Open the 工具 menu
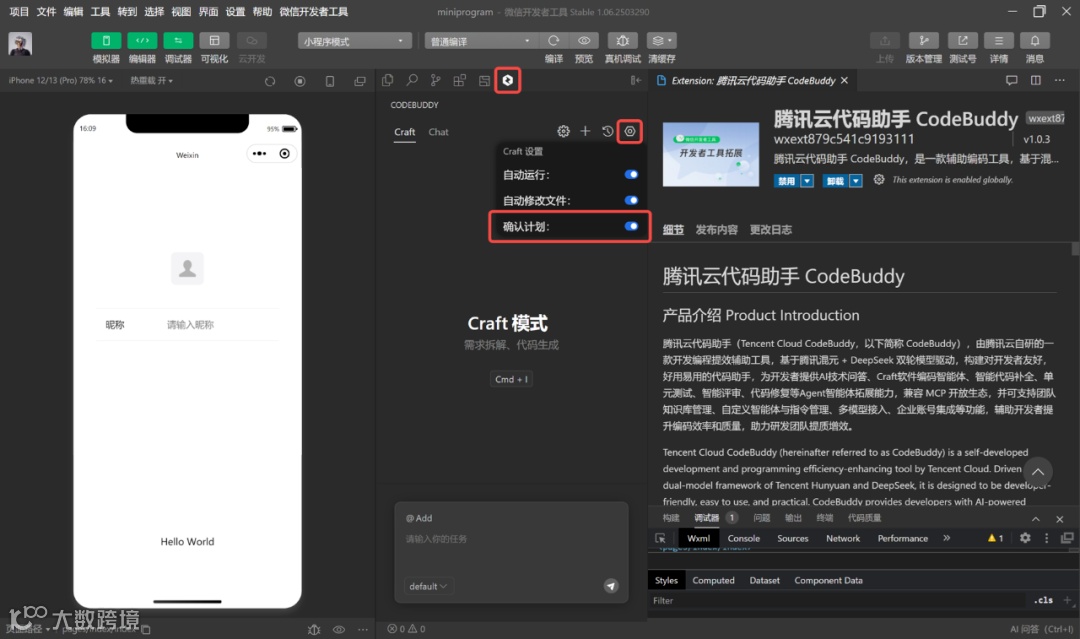 coord(100,12)
